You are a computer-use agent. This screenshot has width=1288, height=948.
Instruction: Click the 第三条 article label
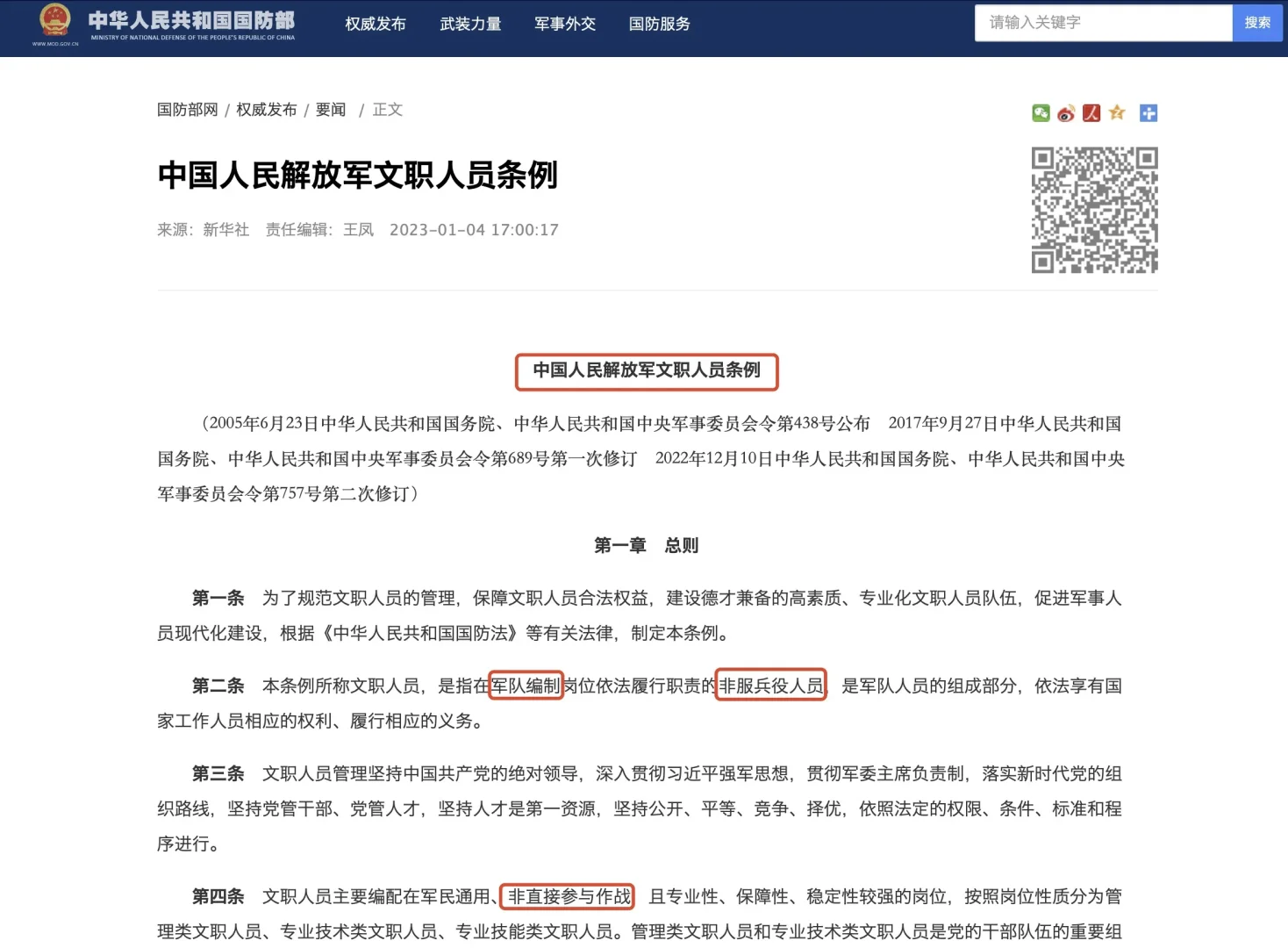tap(218, 774)
